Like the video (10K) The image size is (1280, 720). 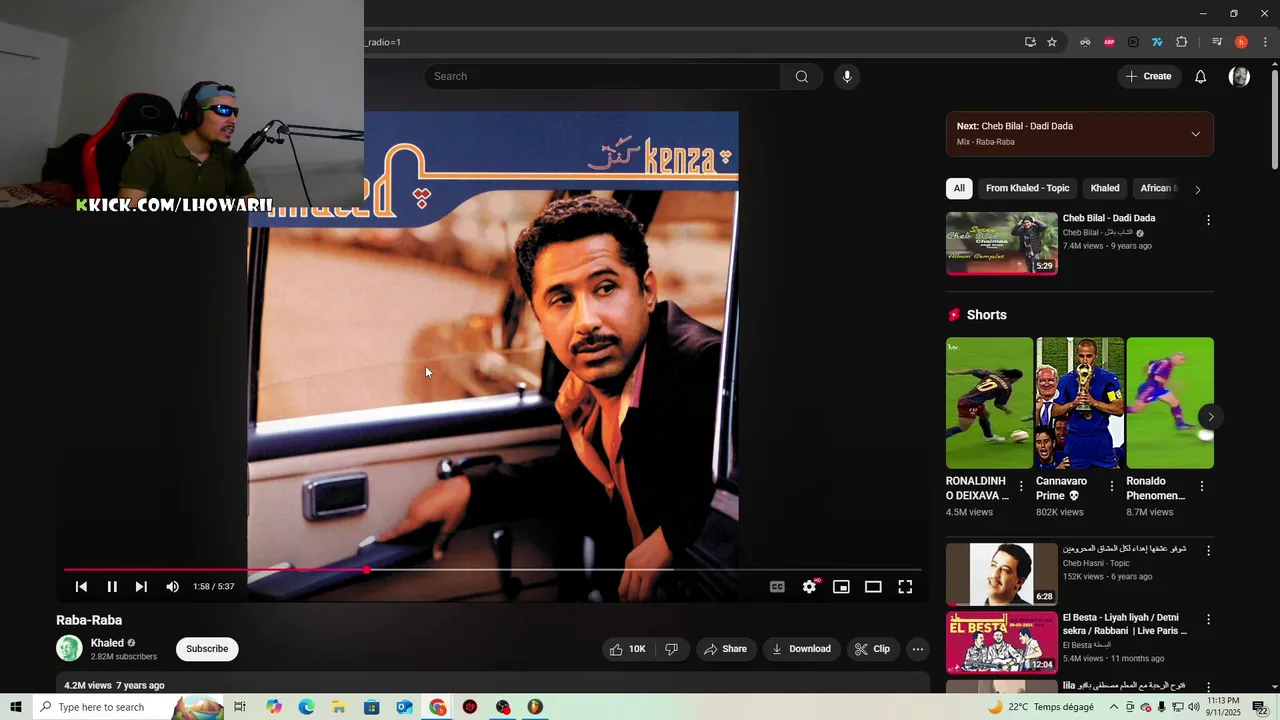627,649
